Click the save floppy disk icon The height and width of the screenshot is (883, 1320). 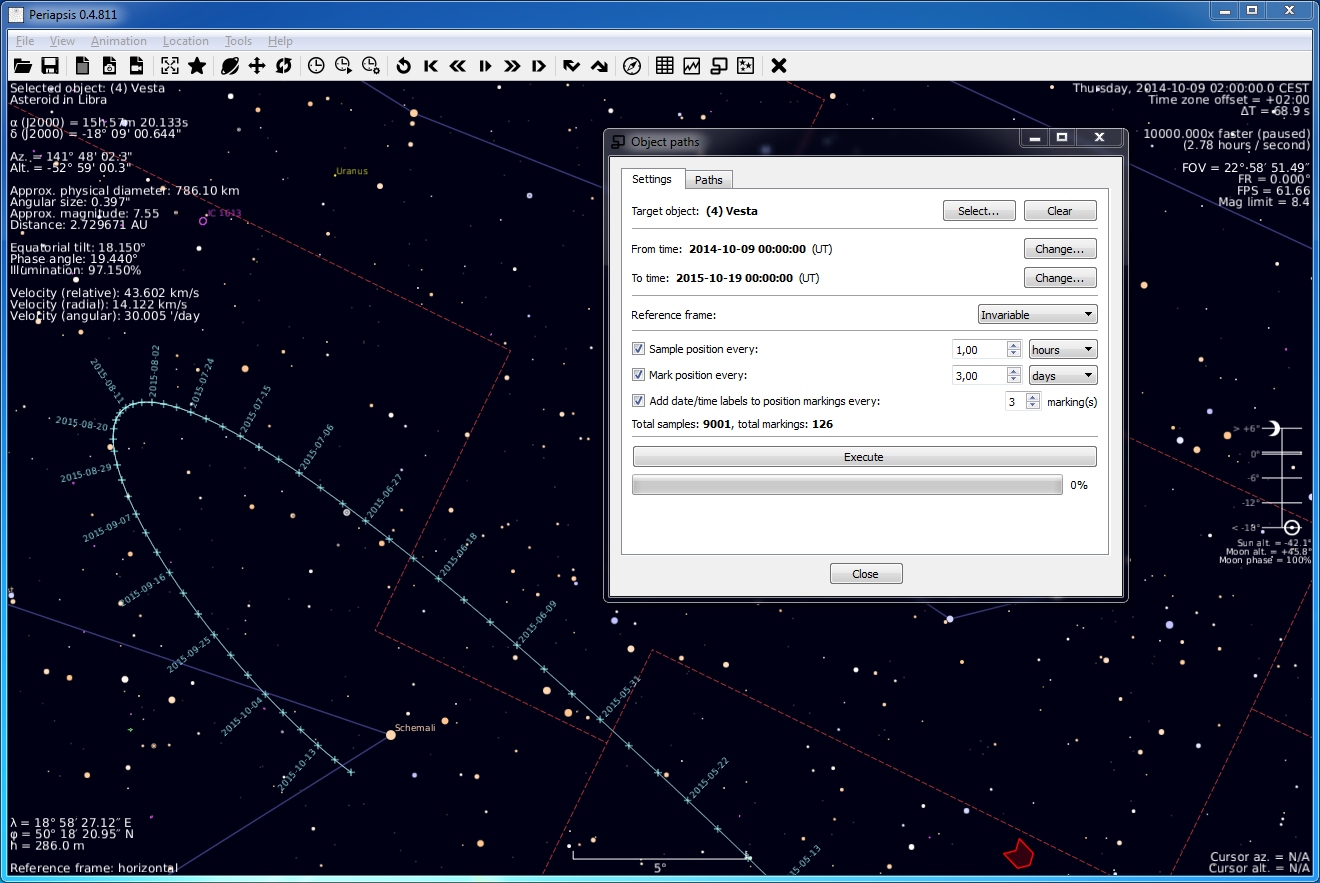click(x=49, y=66)
